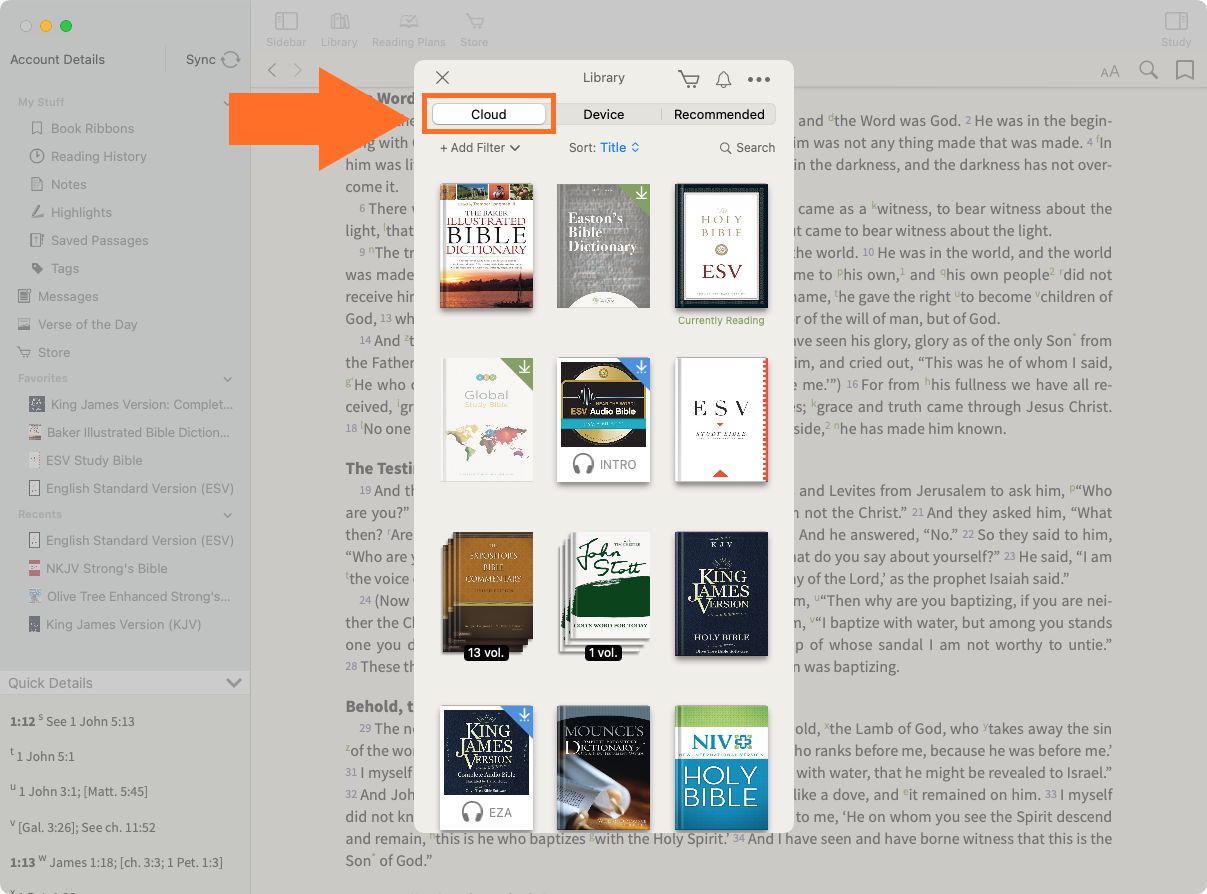Change the Sort by Title dropdown
Screen dimensions: 1207x894
pyautogui.click(x=604, y=147)
